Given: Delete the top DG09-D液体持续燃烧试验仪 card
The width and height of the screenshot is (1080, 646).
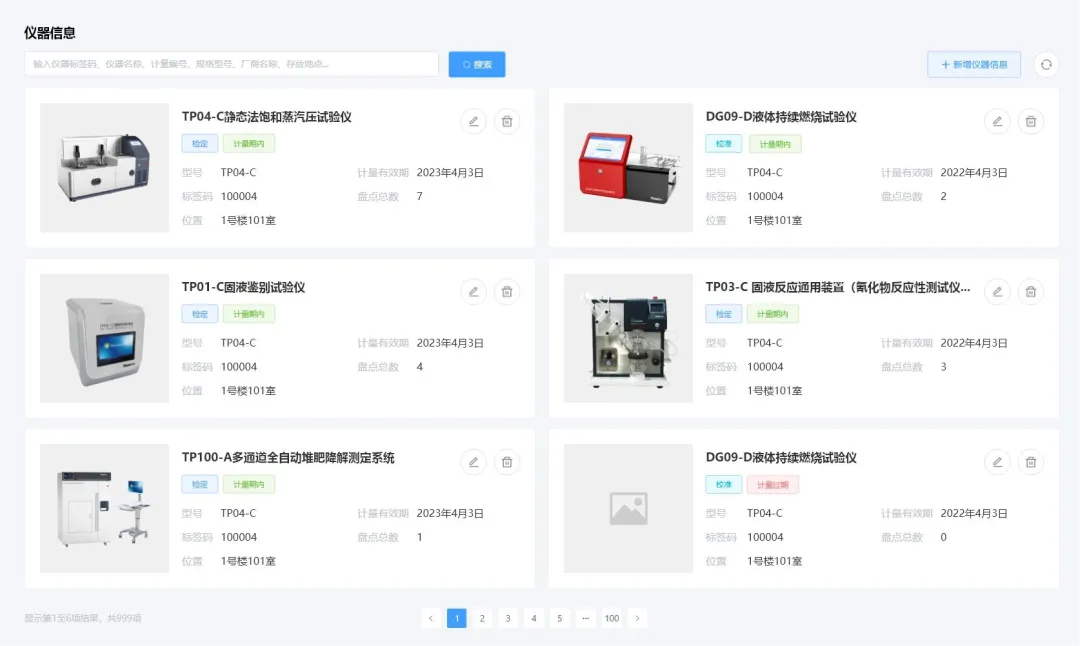Looking at the screenshot, I should coord(1031,121).
